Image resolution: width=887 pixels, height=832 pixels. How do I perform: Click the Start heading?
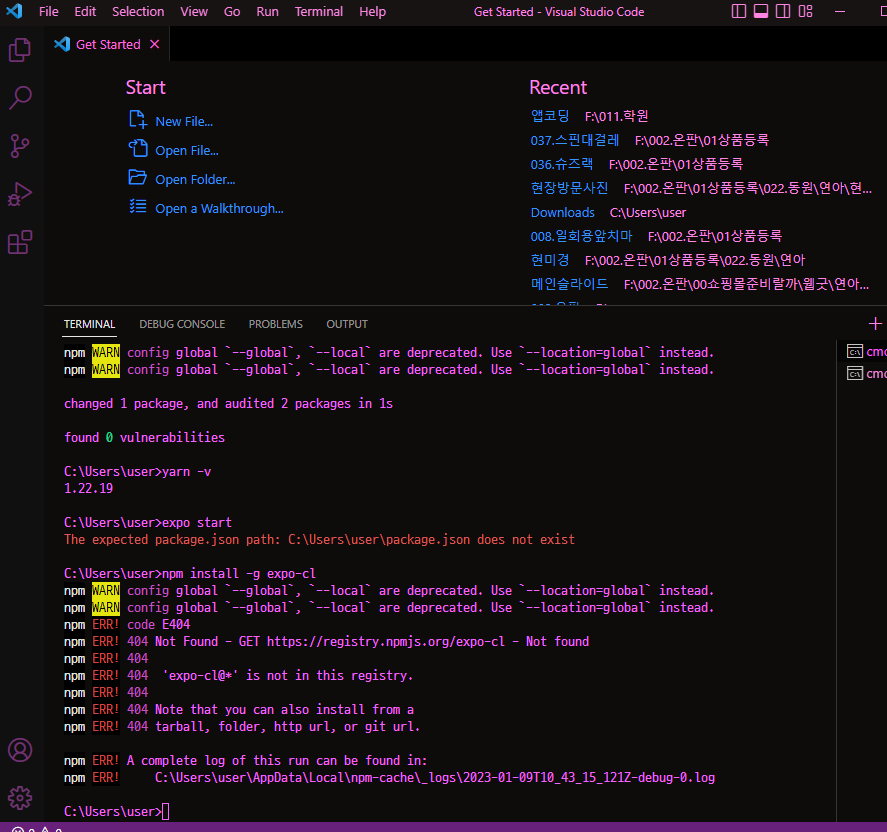[145, 88]
